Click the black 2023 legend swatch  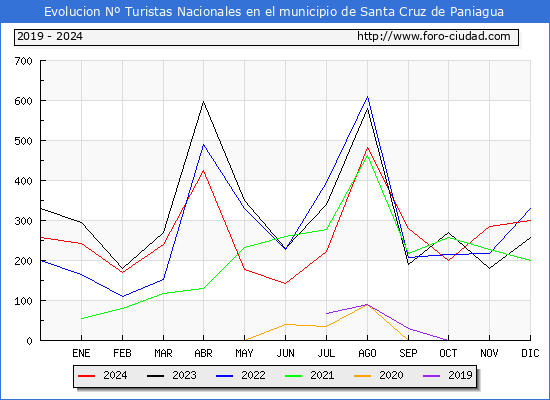pyautogui.click(x=155, y=376)
